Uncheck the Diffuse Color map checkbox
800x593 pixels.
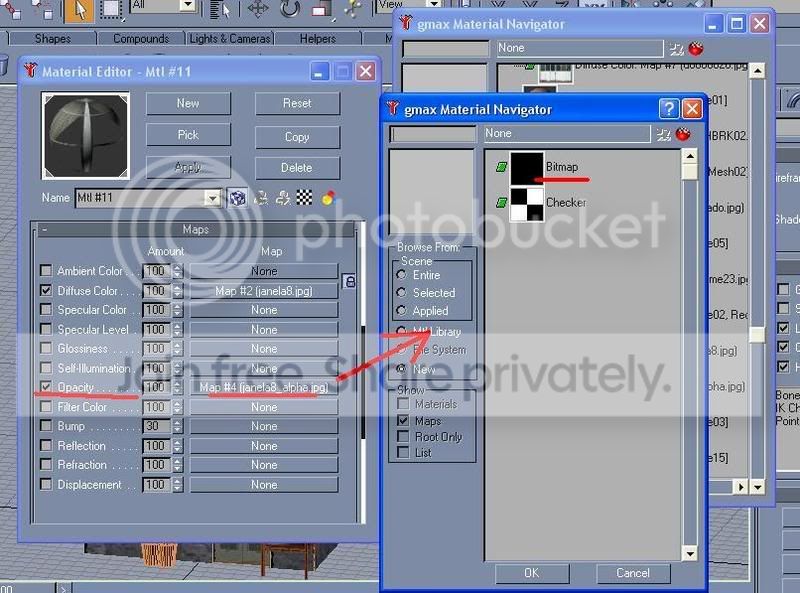pos(46,290)
